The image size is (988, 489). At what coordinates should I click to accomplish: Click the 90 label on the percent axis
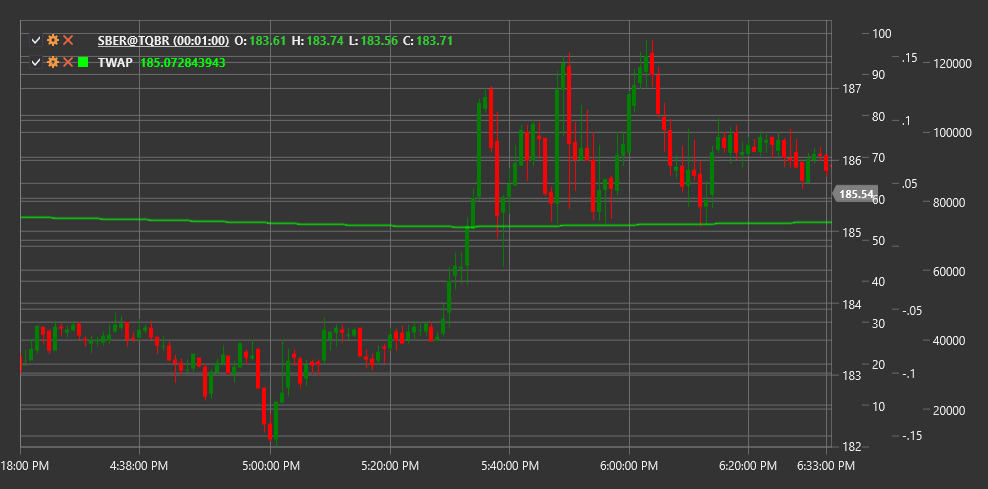[878, 75]
